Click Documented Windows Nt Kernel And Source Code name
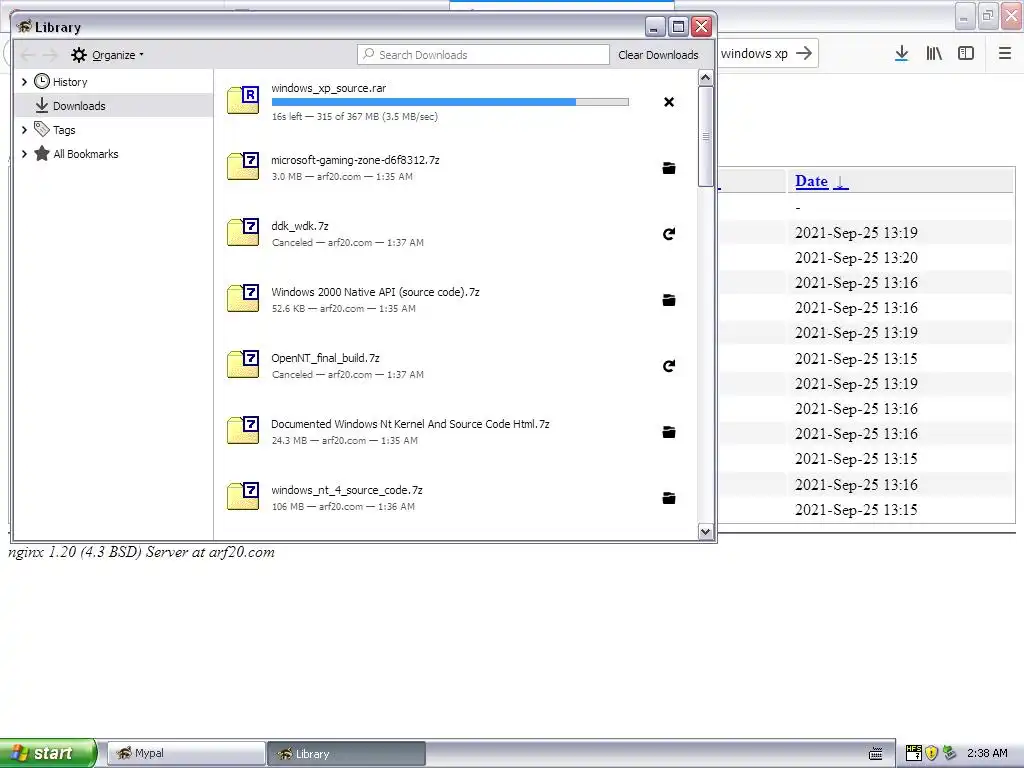This screenshot has height=768, width=1024. pyautogui.click(x=410, y=424)
